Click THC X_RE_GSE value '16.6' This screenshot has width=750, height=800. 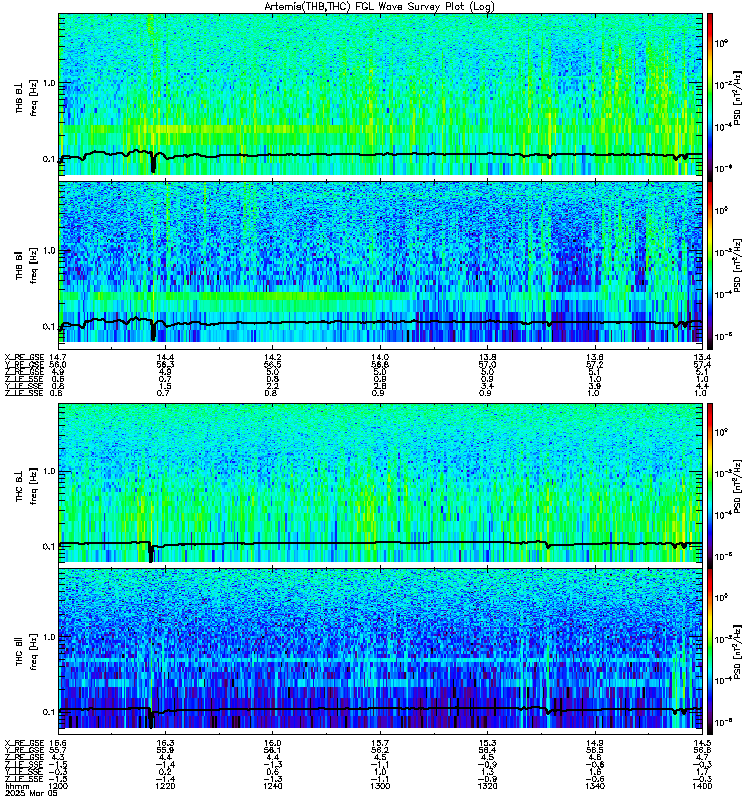tap(57, 743)
